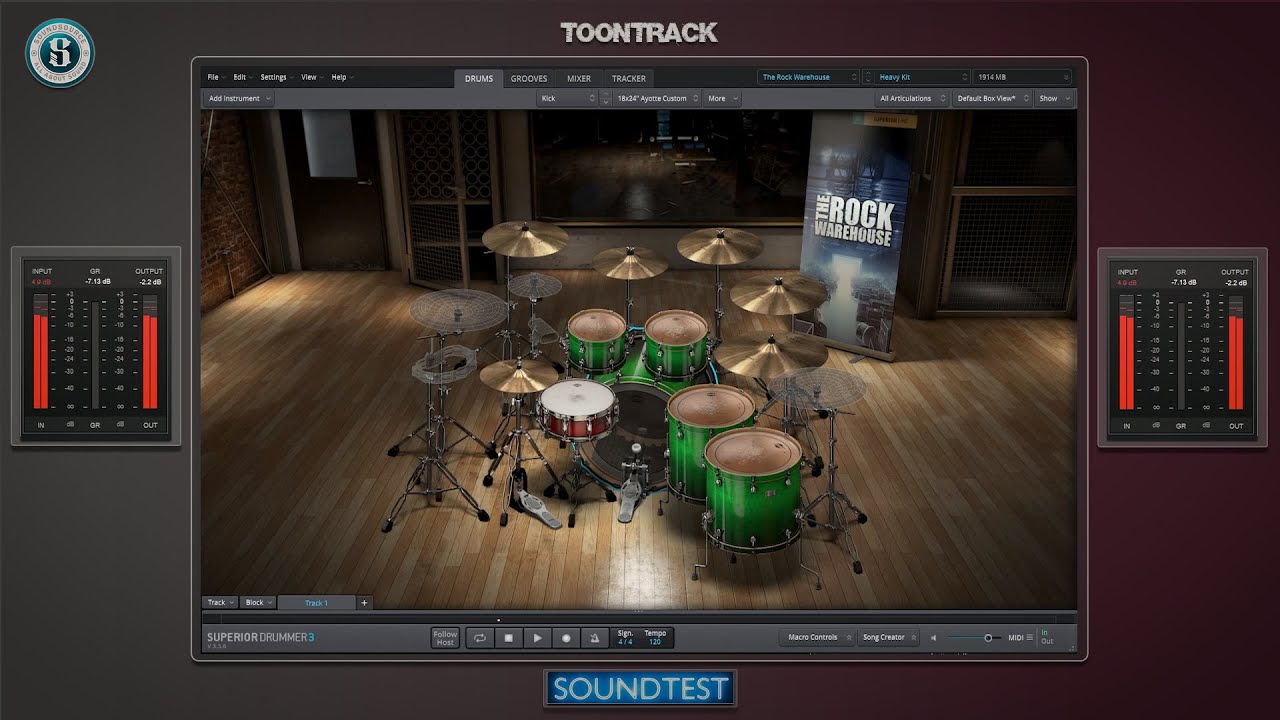The image size is (1280, 720).
Task: Open the All Articulations dropdown
Action: 912,99
